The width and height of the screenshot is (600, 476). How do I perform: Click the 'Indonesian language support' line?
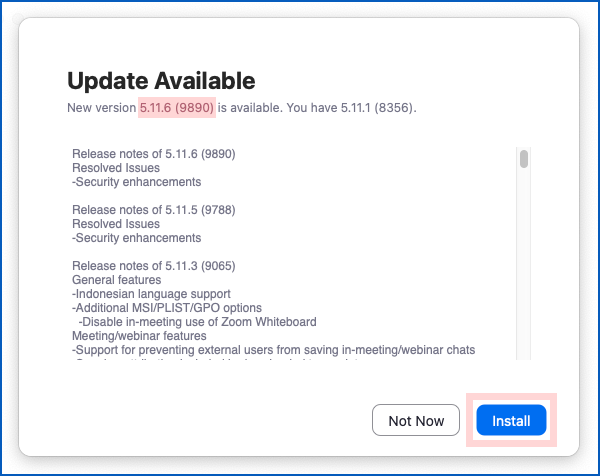click(x=152, y=294)
